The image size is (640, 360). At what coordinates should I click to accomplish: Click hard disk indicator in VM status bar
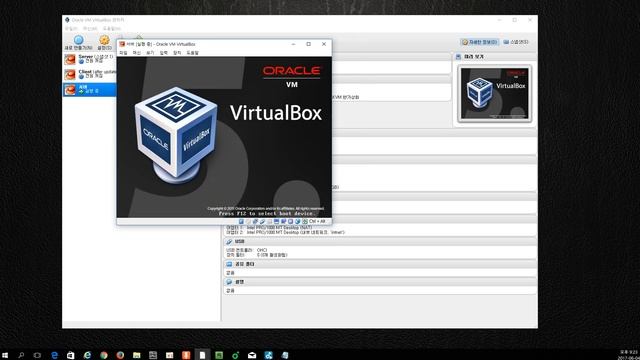(x=241, y=222)
